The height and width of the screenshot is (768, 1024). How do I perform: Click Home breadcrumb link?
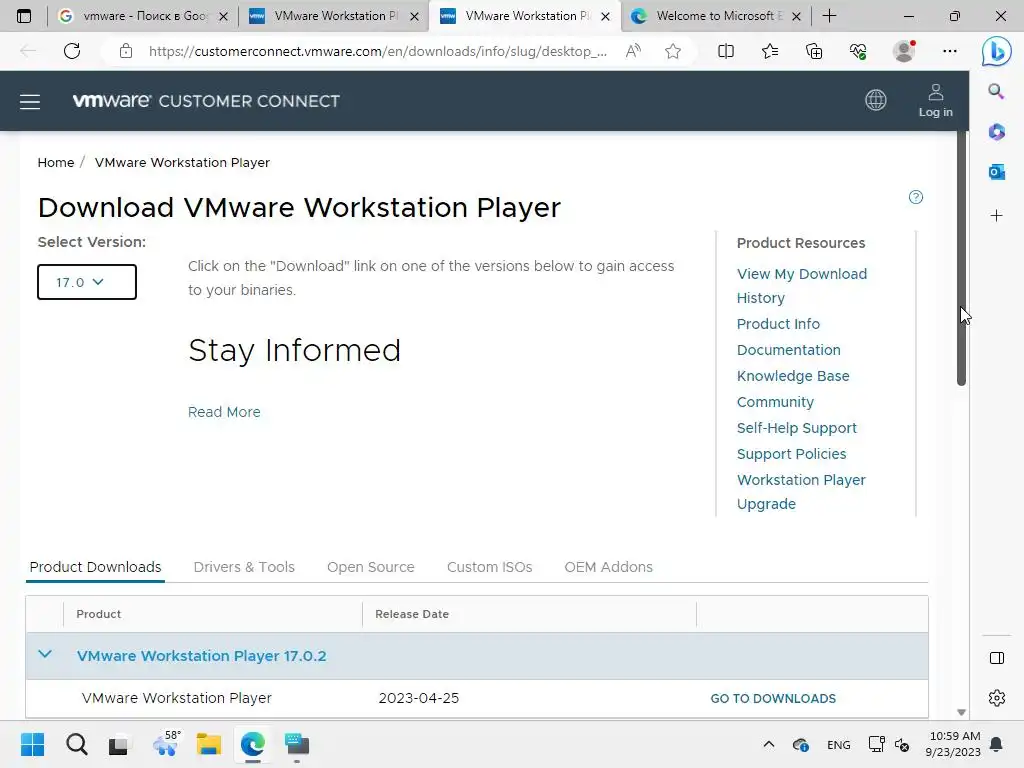pos(56,163)
